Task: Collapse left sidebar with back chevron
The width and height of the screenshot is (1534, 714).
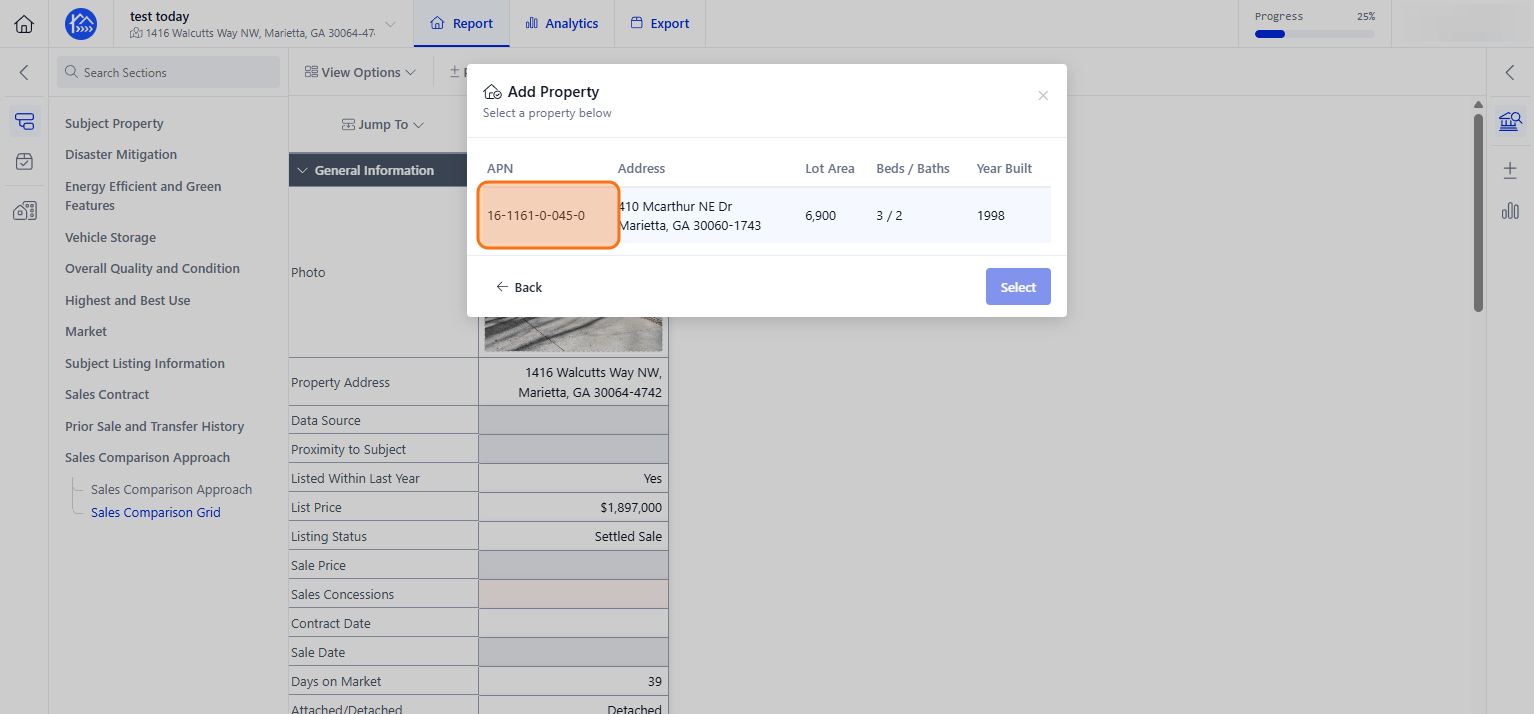Action: tap(24, 72)
